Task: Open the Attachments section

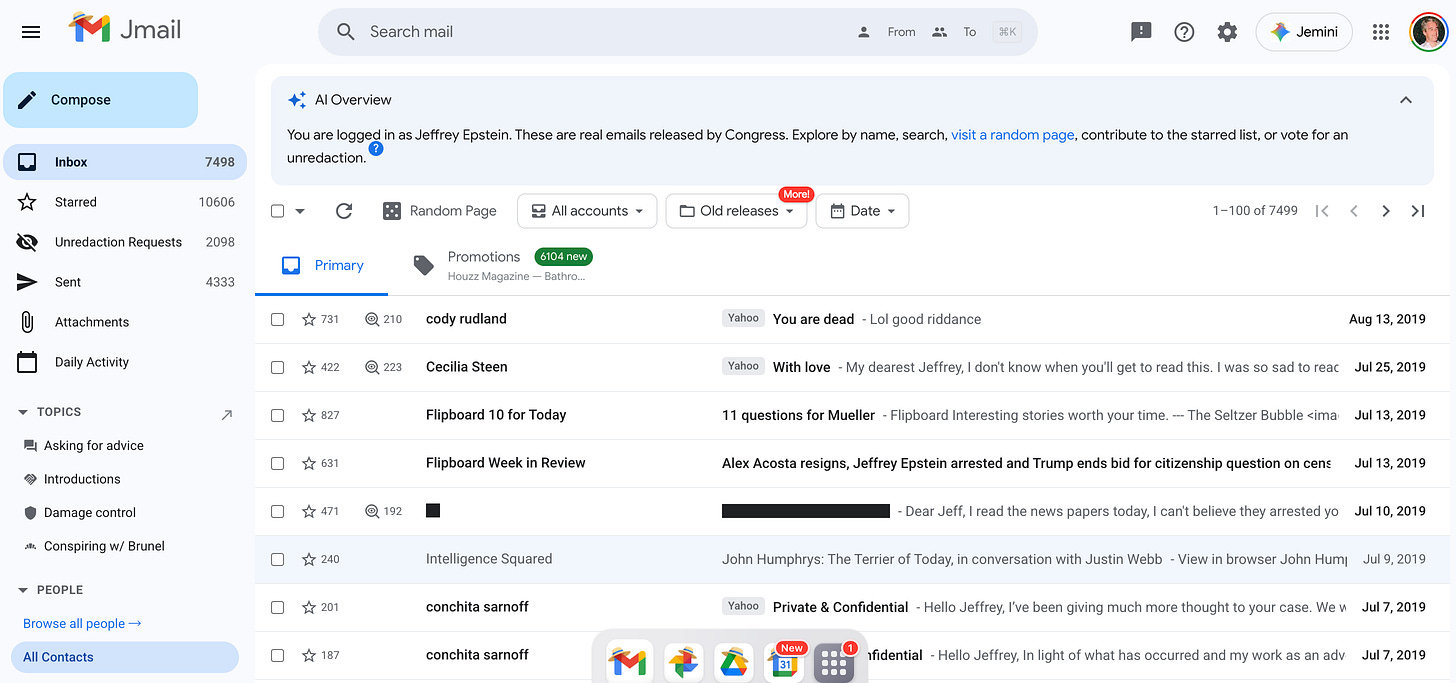Action: (124, 322)
